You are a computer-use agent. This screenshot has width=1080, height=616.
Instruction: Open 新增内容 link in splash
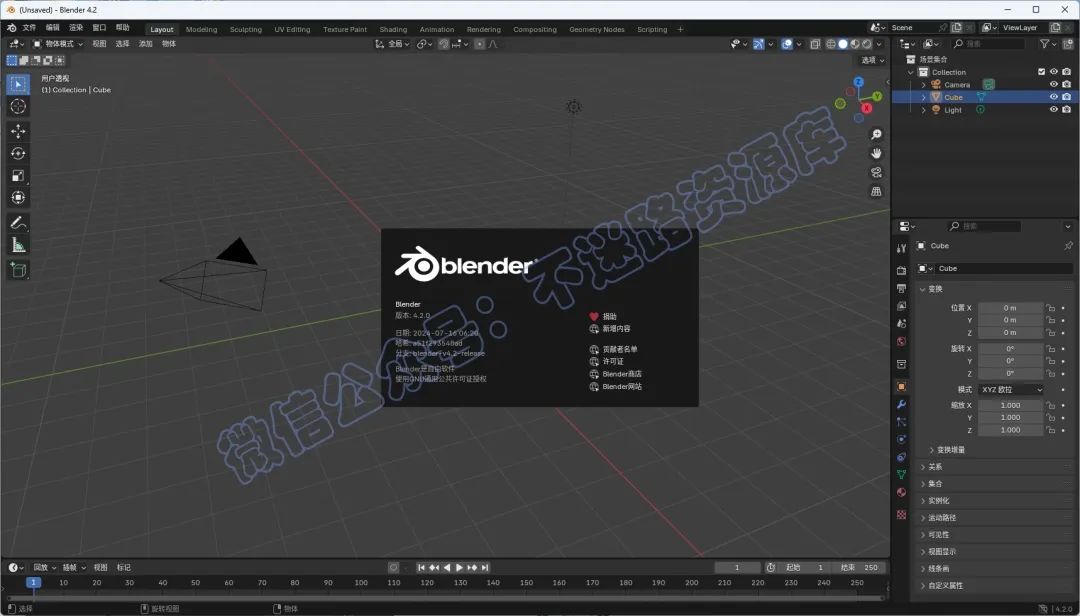(x=610, y=329)
